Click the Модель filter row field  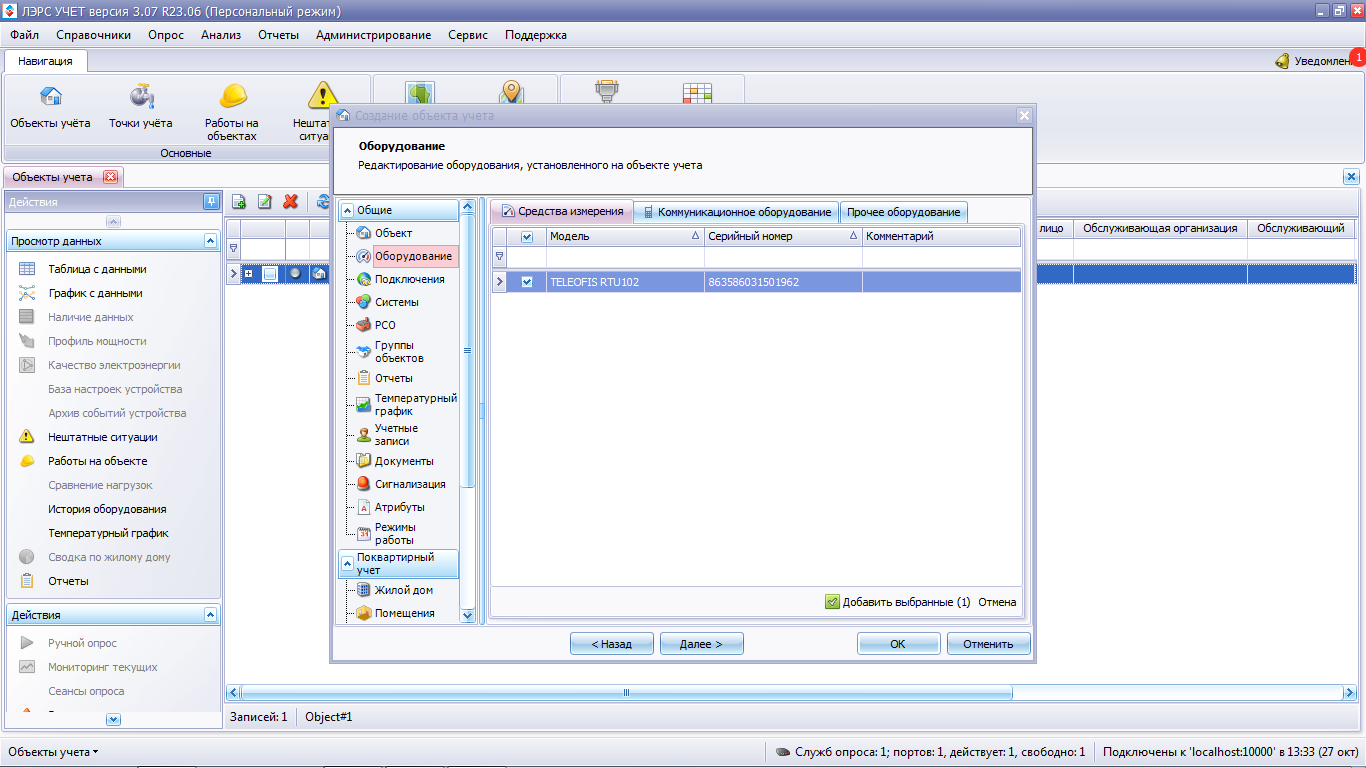624,256
